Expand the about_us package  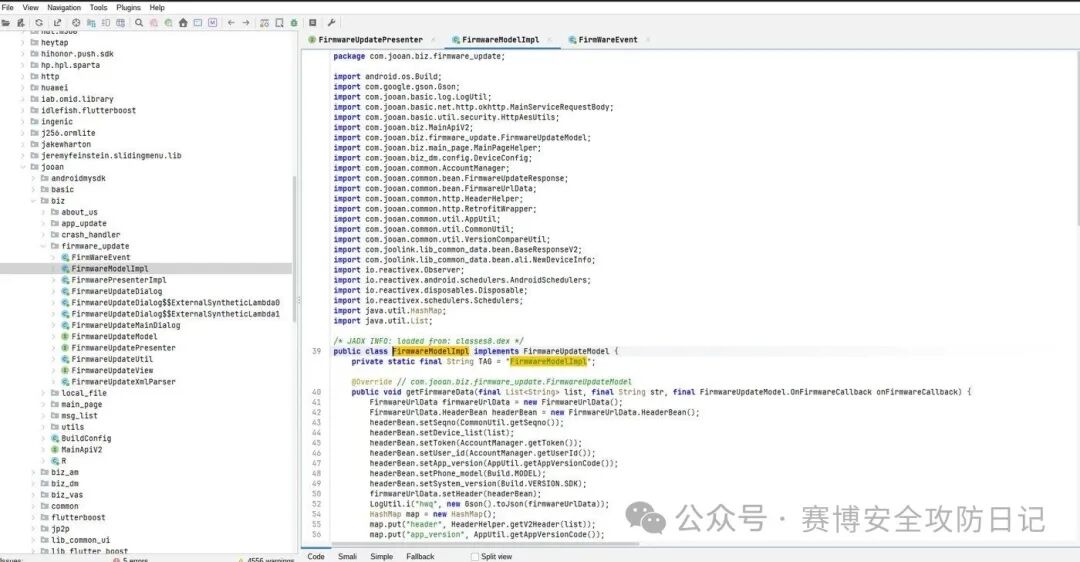click(43, 212)
